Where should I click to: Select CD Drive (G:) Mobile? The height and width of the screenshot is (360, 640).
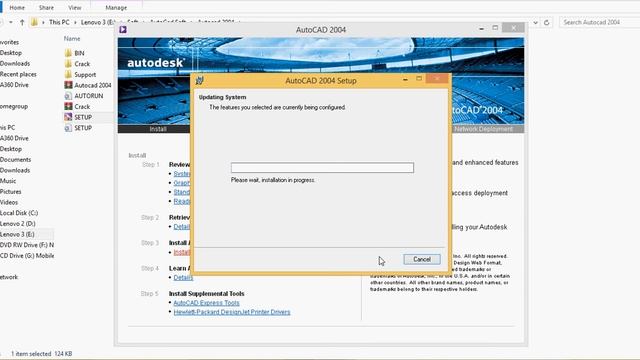click(27, 255)
